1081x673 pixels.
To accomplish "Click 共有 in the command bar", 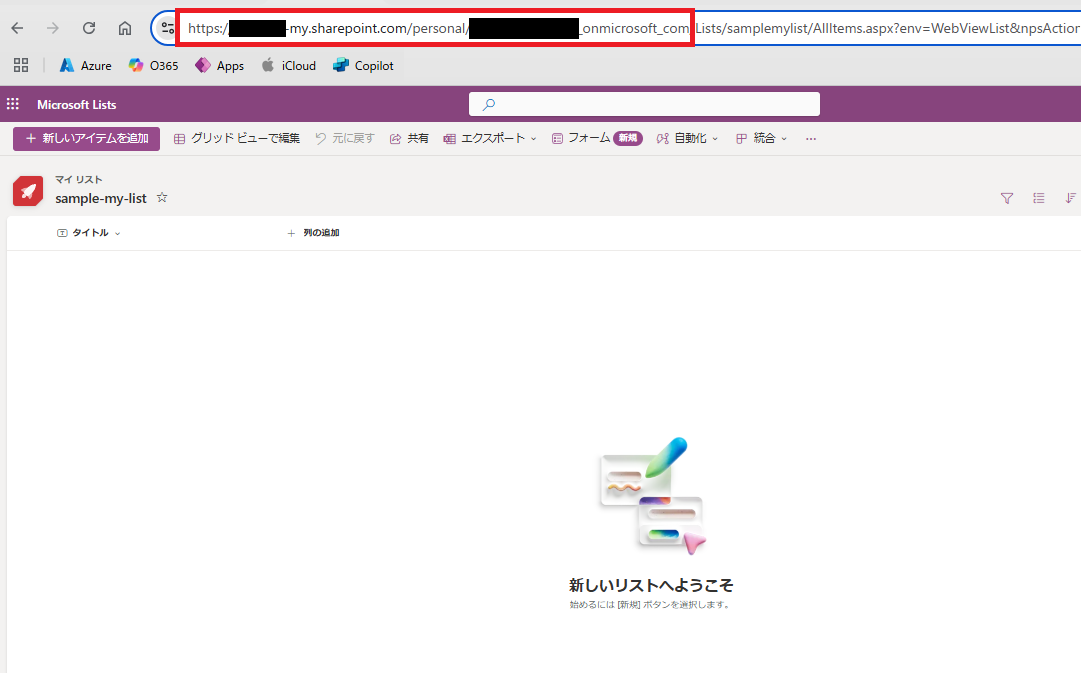I will pos(409,139).
